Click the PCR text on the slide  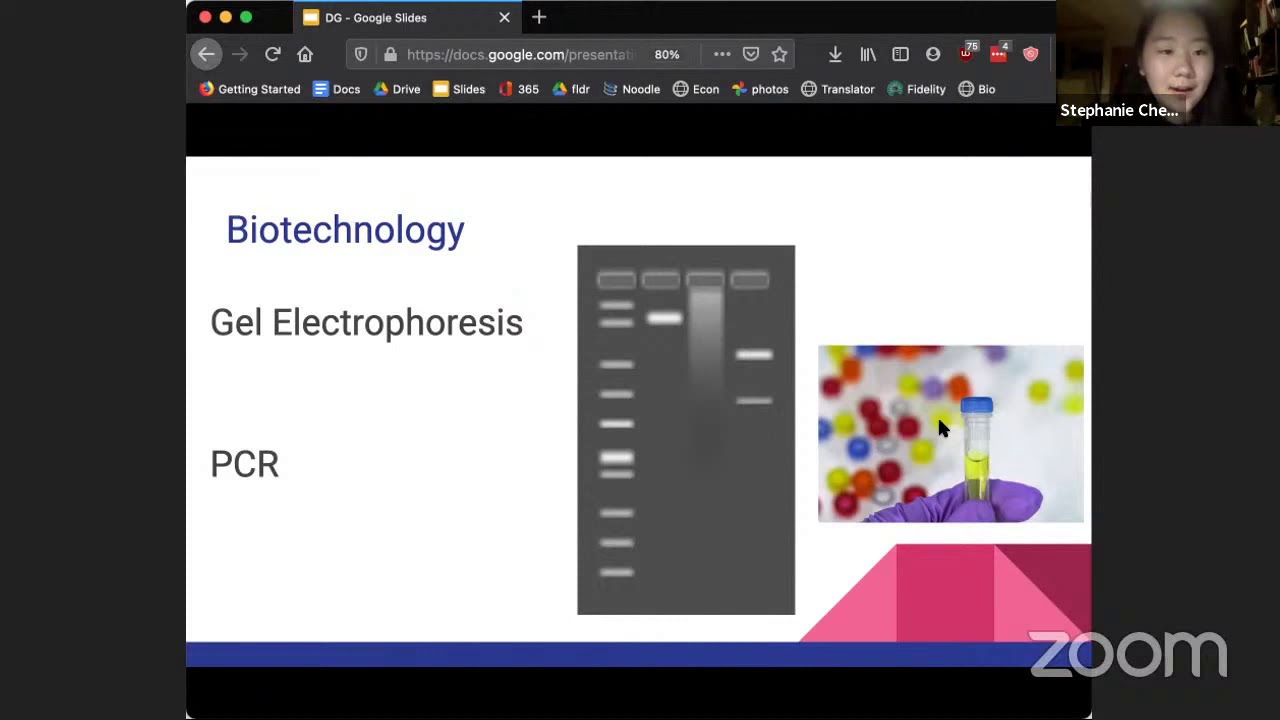coord(245,464)
